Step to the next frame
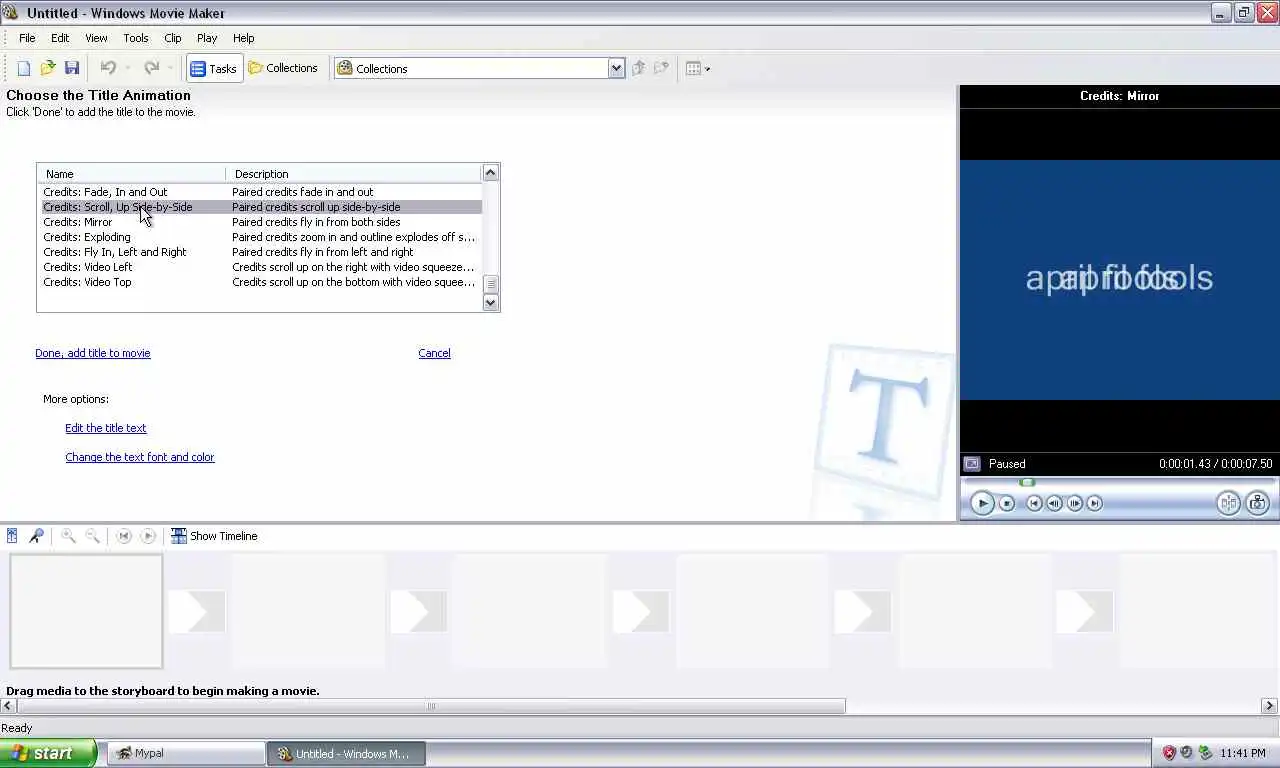 1075,504
